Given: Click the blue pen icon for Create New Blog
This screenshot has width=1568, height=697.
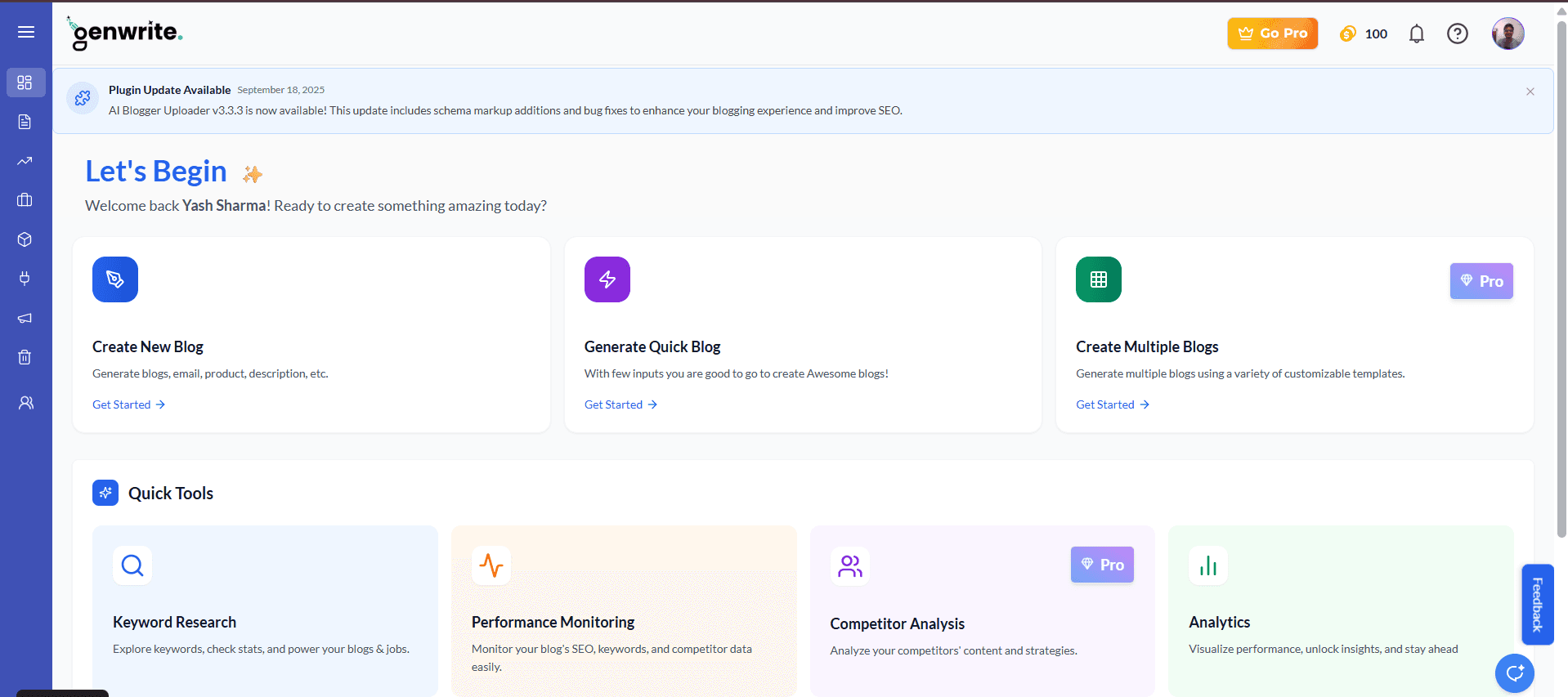Looking at the screenshot, I should [x=115, y=279].
